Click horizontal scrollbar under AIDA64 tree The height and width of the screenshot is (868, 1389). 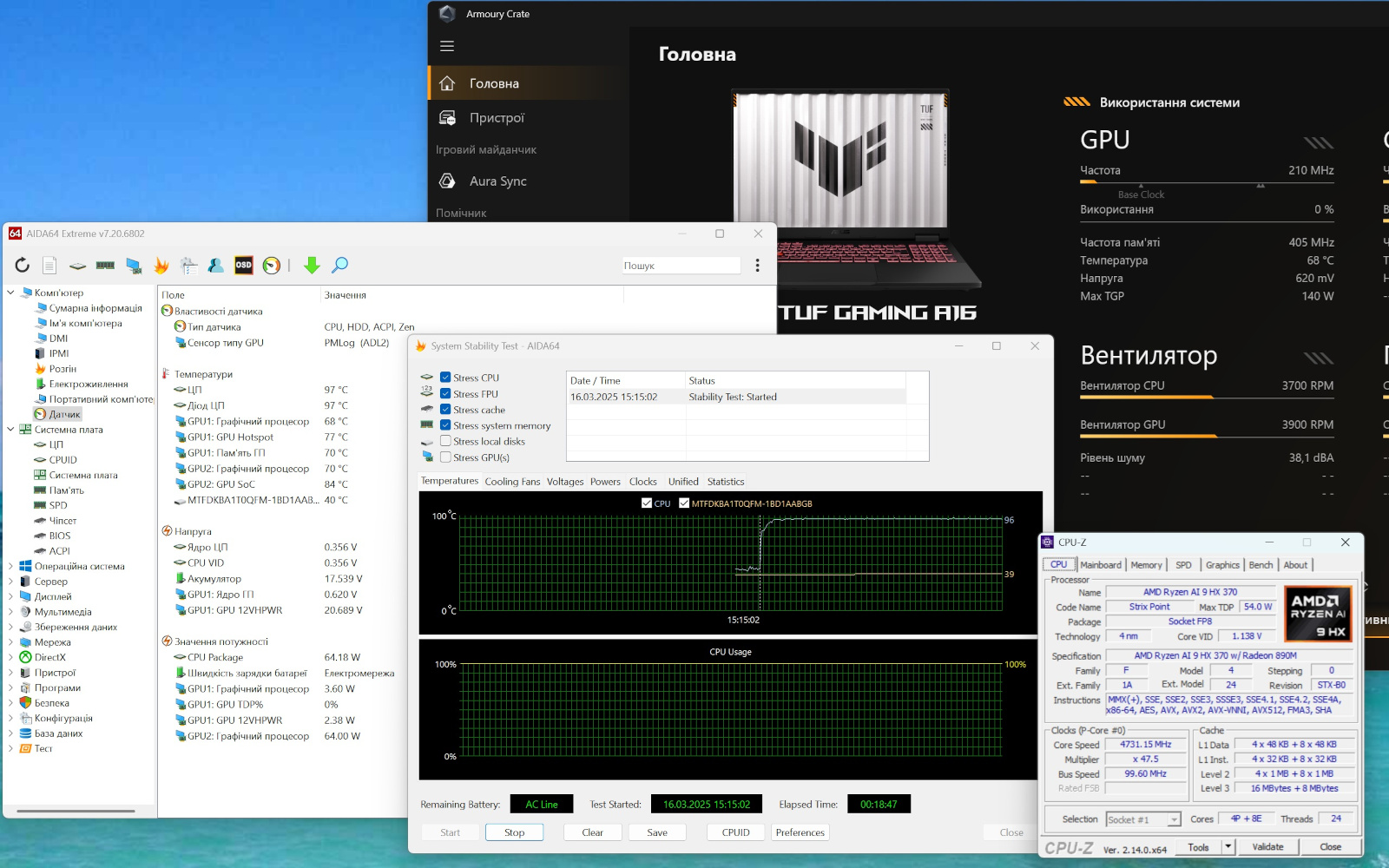pos(76,812)
